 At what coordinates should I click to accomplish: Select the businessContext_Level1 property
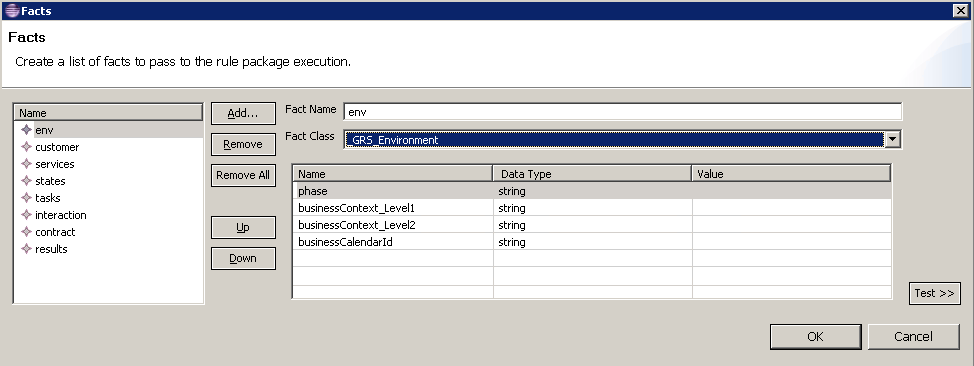coord(592,208)
